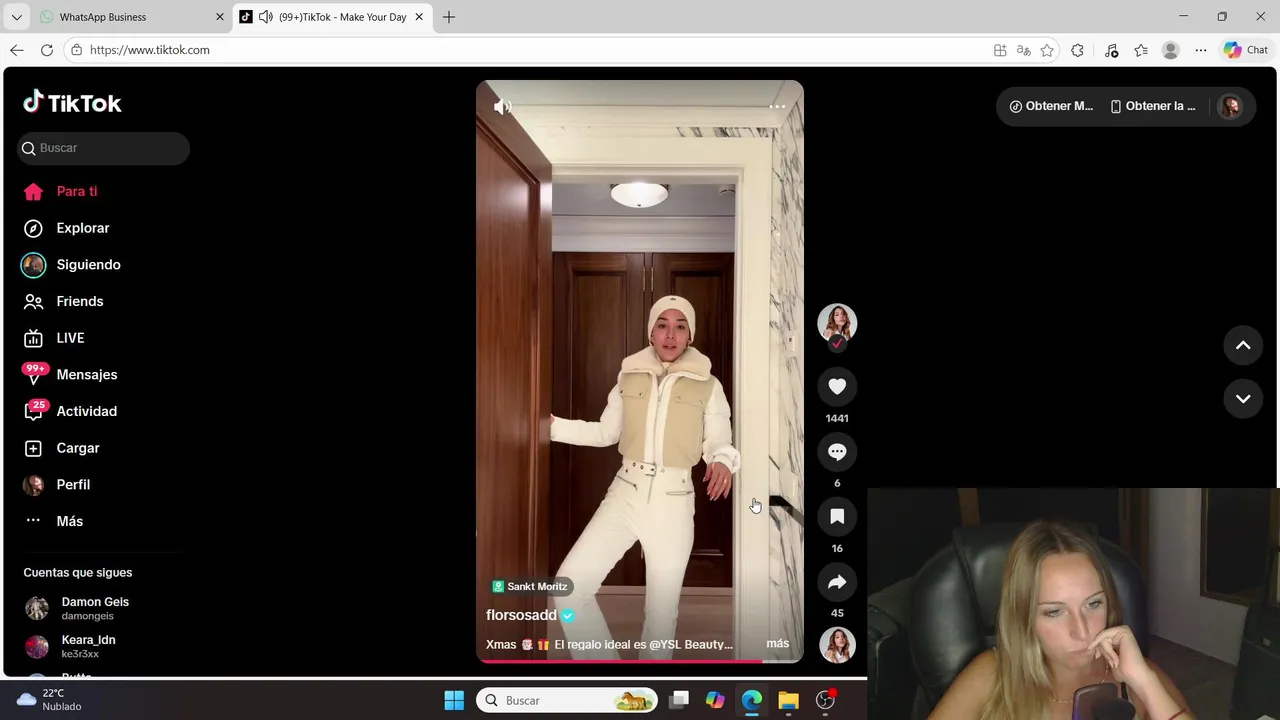
Task: Open File Explorer from taskbar
Action: (x=788, y=700)
